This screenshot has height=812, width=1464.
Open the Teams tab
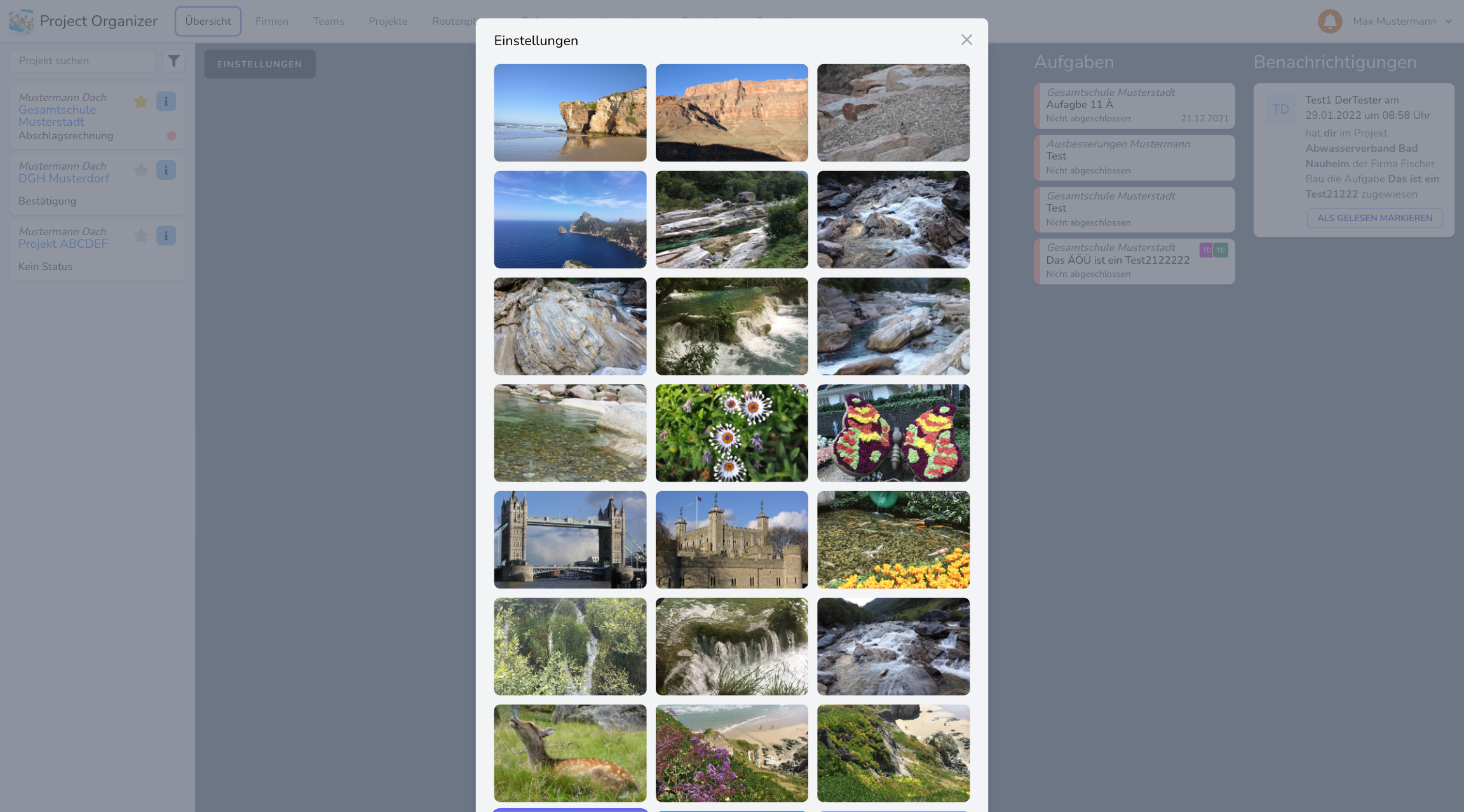coord(329,21)
